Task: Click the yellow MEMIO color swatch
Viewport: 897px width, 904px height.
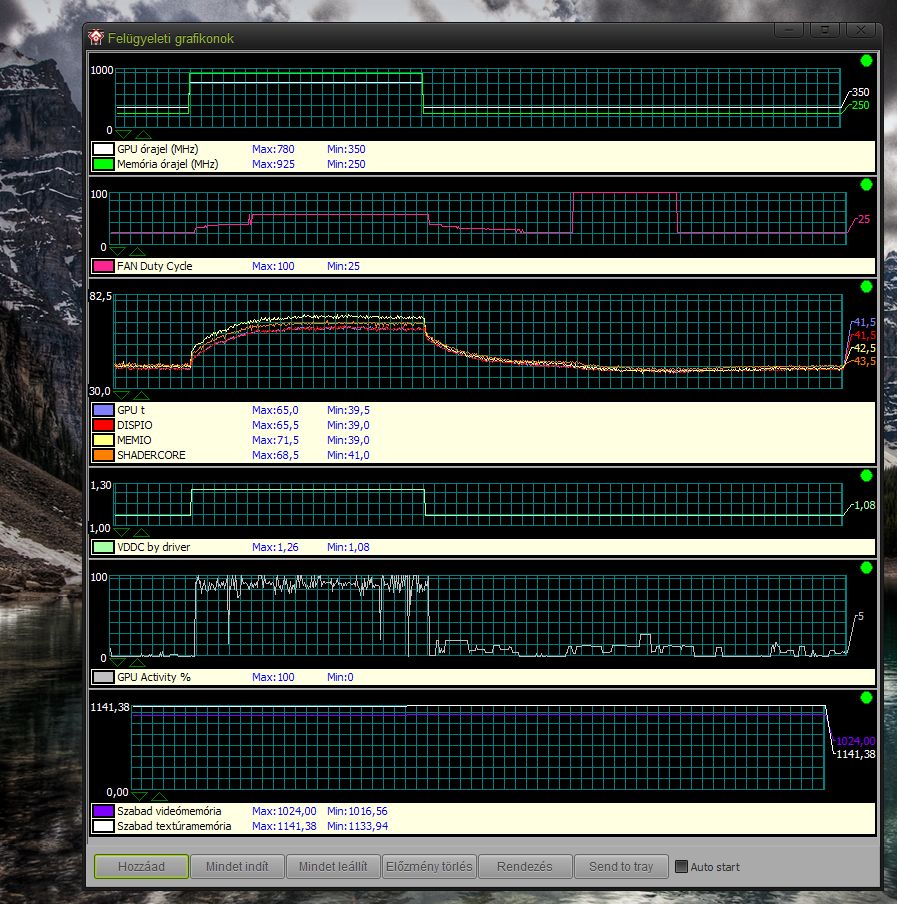Action: [x=103, y=440]
